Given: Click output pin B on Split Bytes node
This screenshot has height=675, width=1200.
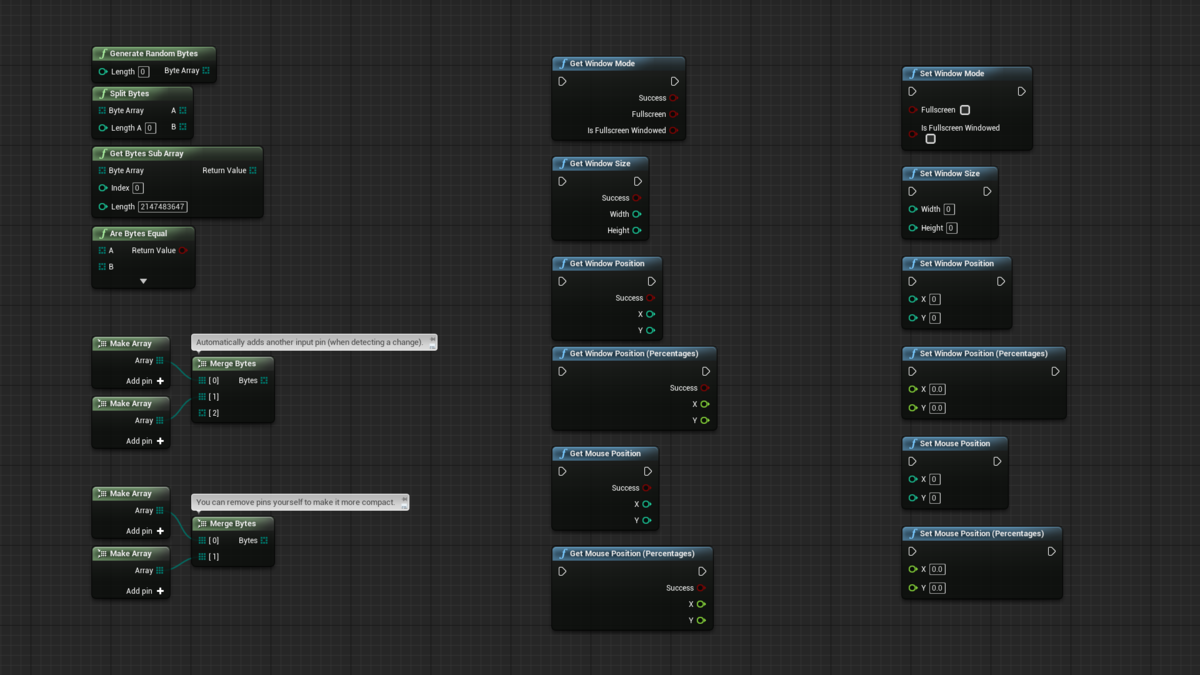Looking at the screenshot, I should (x=183, y=127).
